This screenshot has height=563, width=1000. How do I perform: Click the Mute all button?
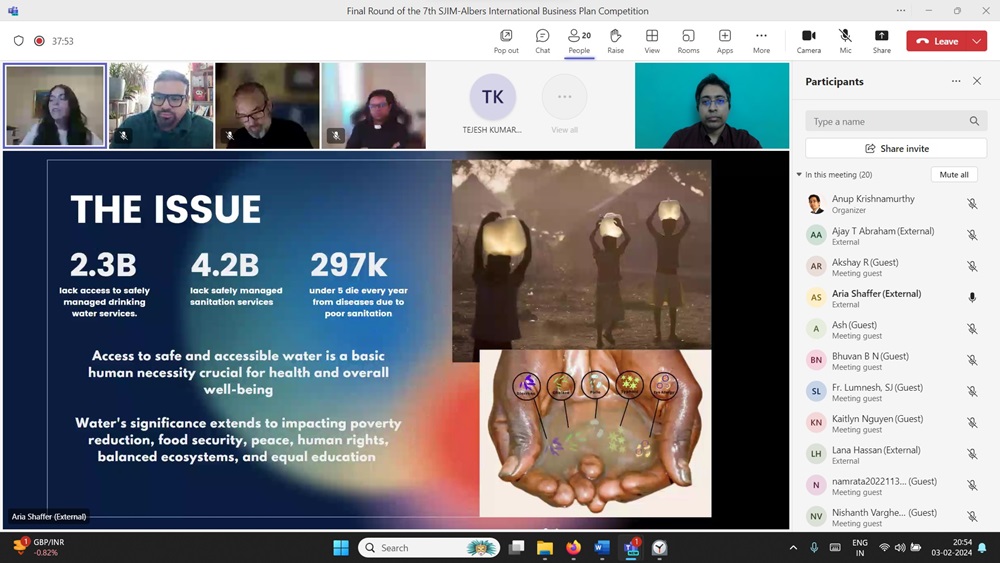point(953,175)
